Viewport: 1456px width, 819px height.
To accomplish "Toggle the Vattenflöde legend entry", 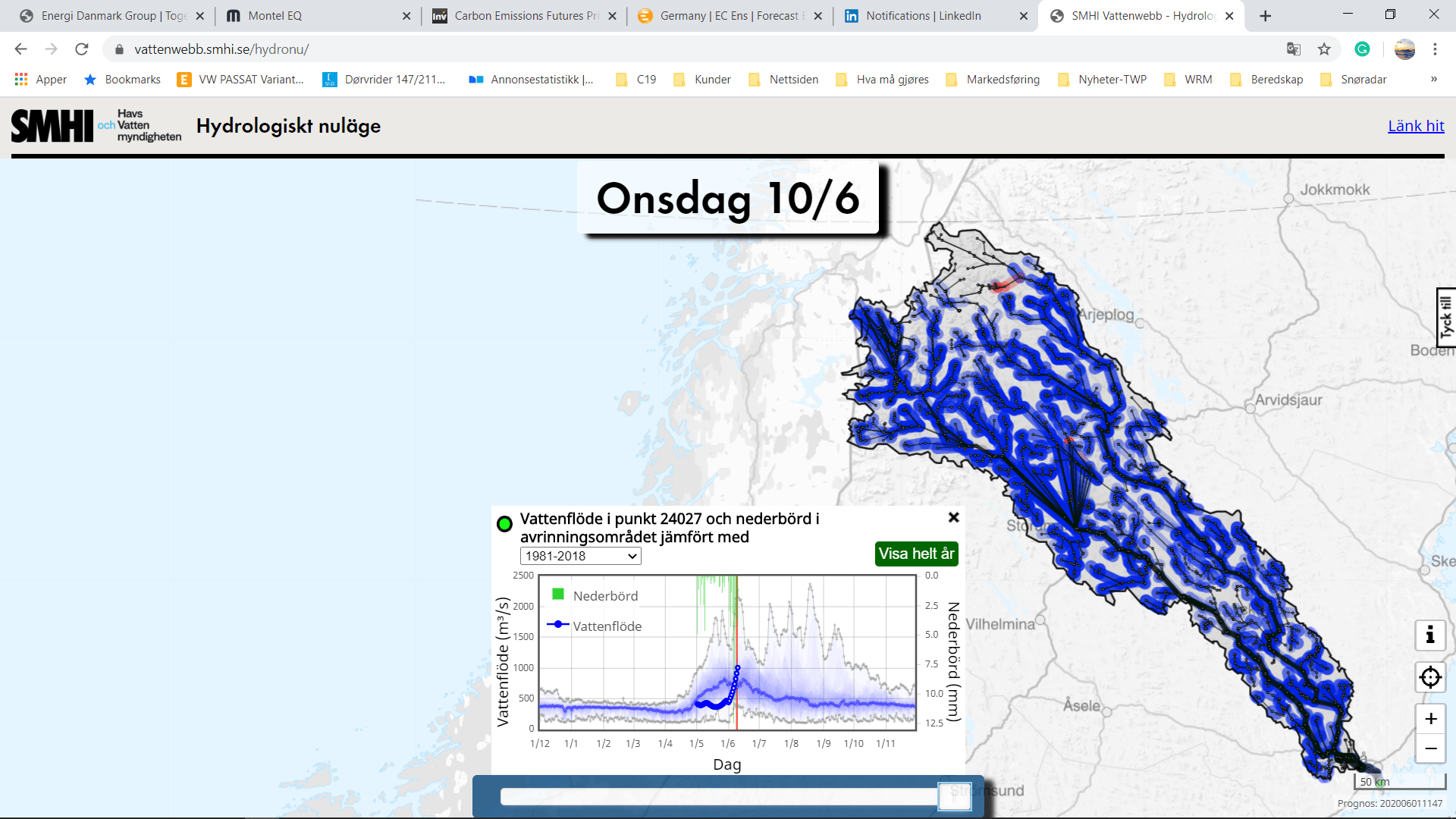I will 606,626.
